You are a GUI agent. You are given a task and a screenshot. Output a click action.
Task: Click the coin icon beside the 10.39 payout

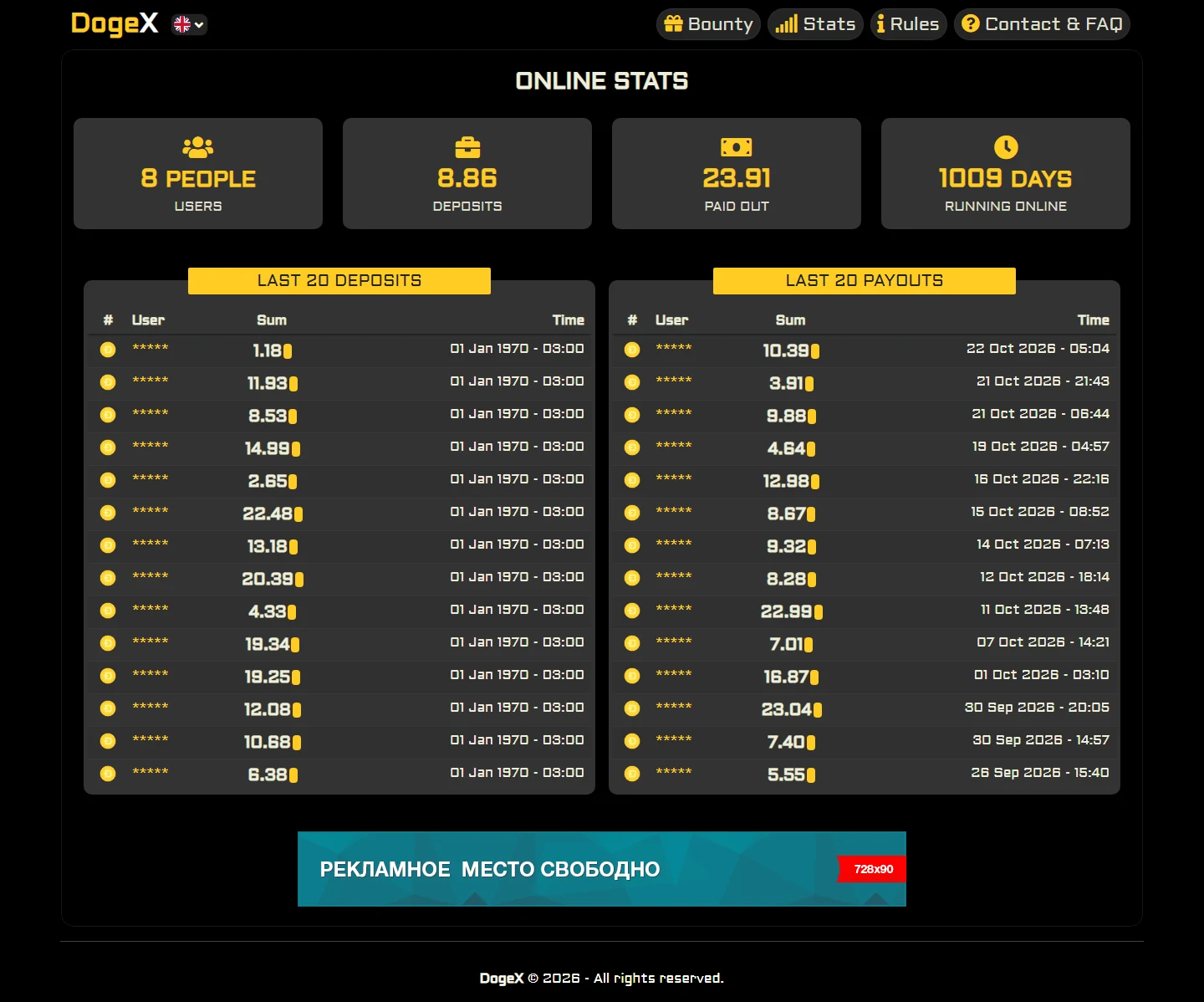click(x=632, y=350)
